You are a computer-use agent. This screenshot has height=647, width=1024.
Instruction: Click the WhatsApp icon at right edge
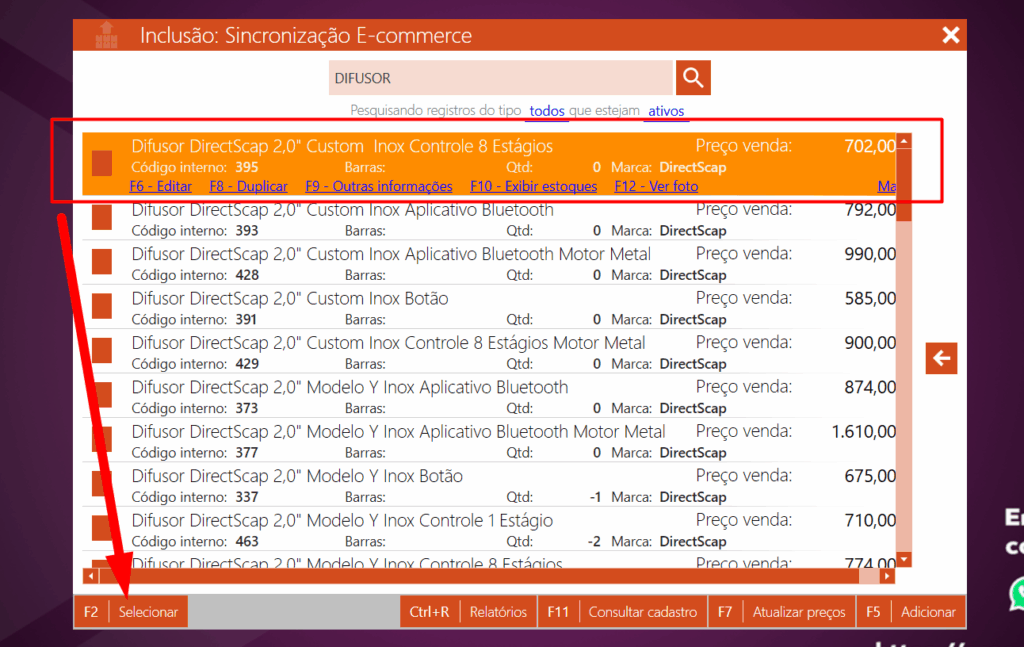pyautogui.click(x=1018, y=592)
